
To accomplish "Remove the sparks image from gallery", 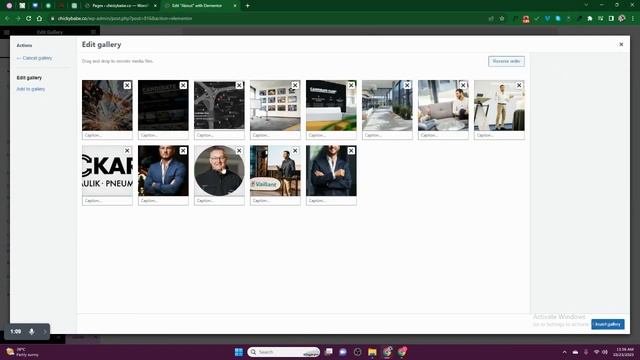I will tap(127, 85).
